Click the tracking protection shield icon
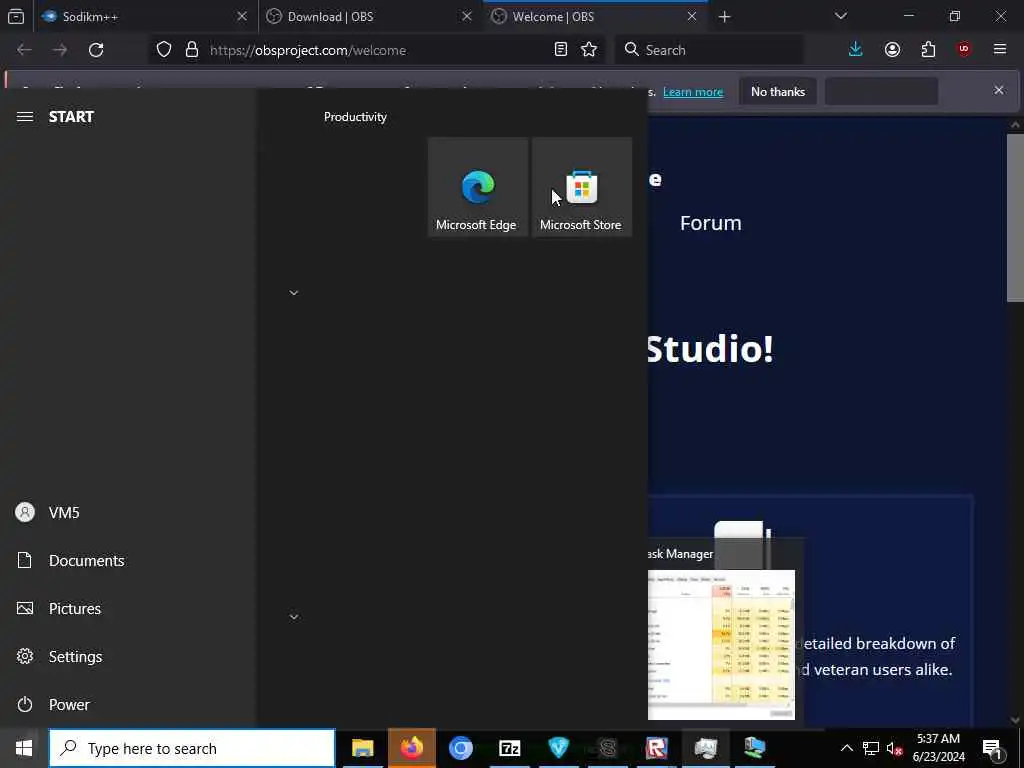 164,50
